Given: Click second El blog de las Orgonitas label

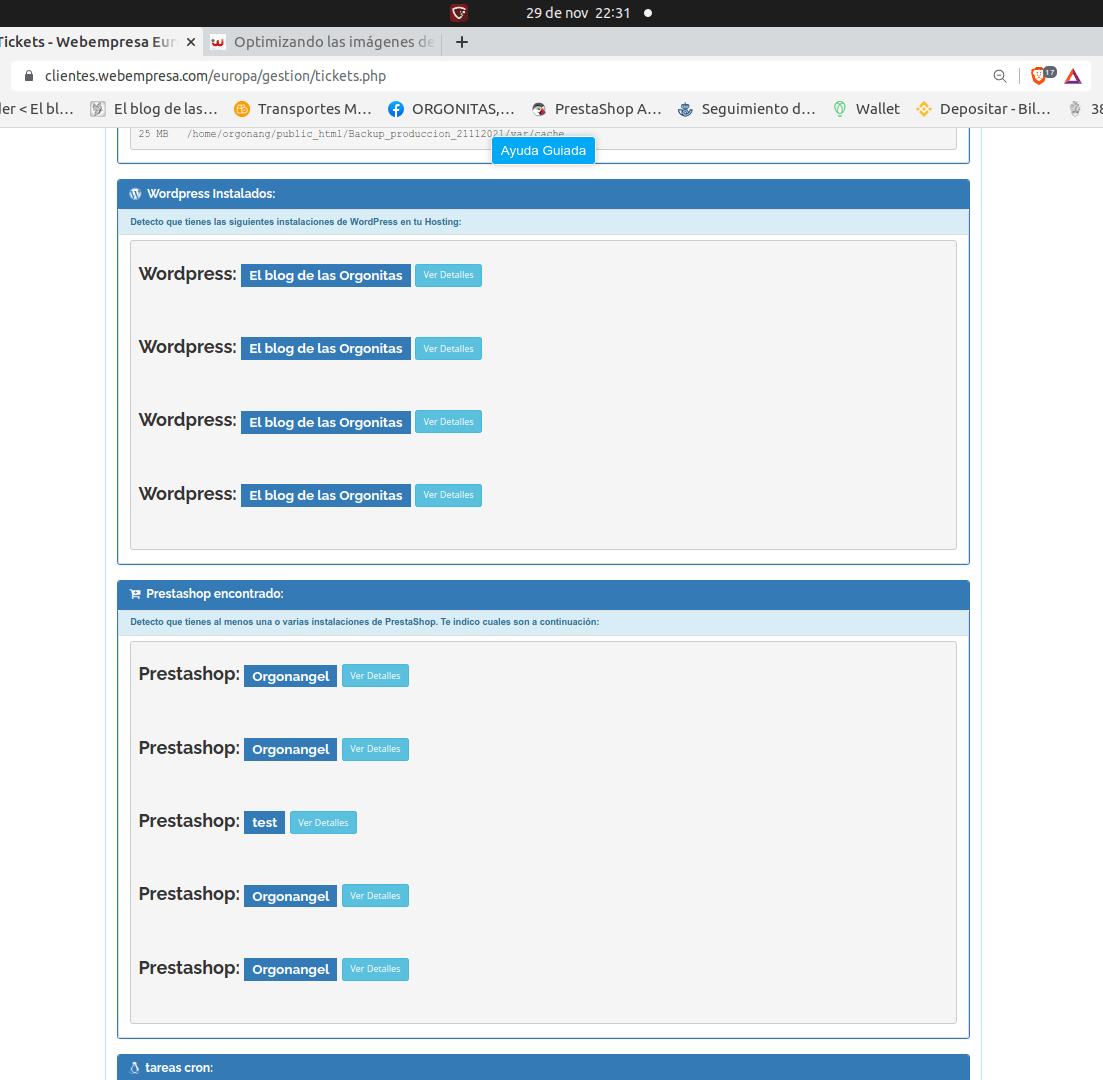Looking at the screenshot, I should (326, 349).
